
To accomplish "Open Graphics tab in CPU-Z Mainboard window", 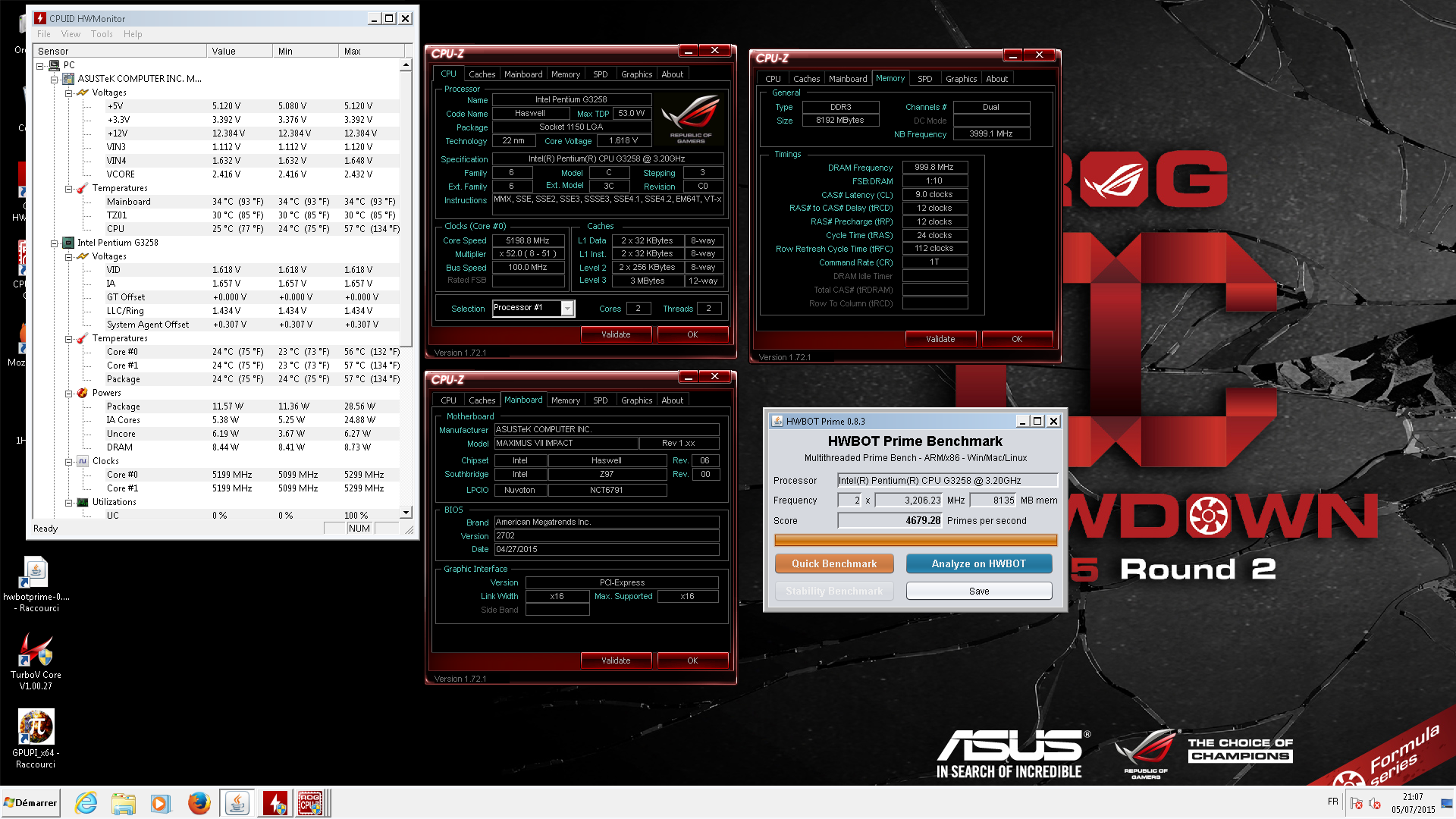I will click(636, 400).
